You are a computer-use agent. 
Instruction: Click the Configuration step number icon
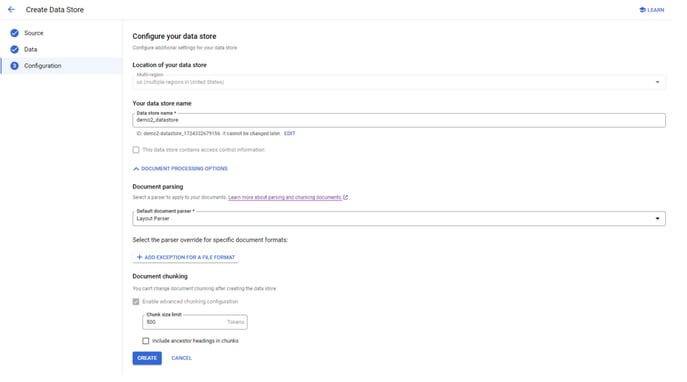tap(14, 66)
